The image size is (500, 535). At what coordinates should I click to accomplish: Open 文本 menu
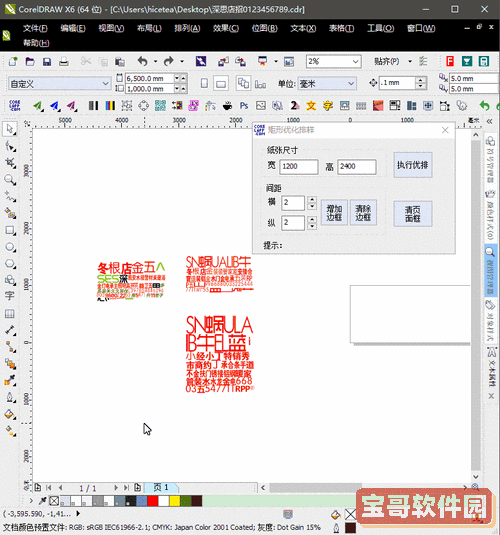pos(303,28)
